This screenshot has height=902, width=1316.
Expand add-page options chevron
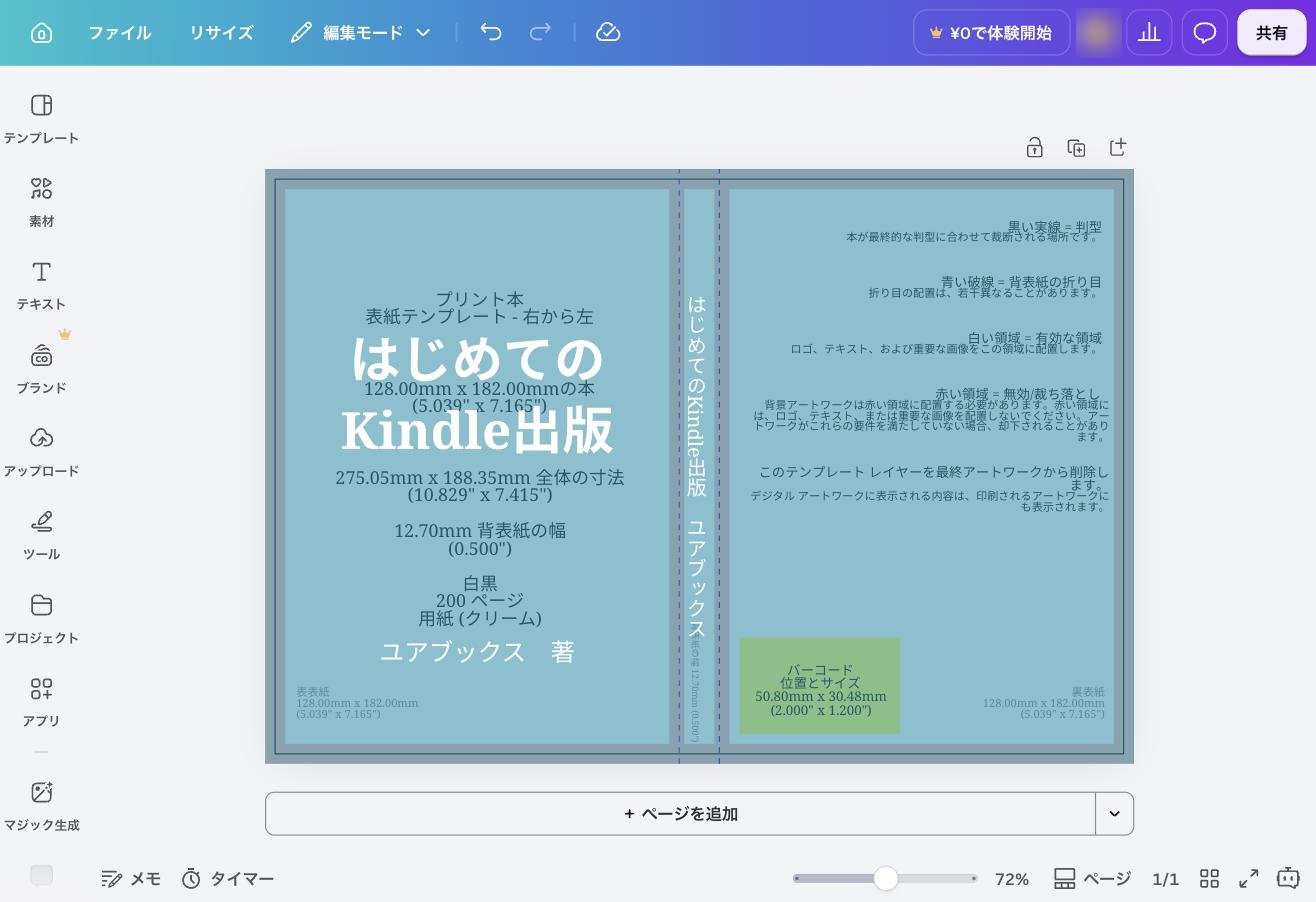(1114, 814)
